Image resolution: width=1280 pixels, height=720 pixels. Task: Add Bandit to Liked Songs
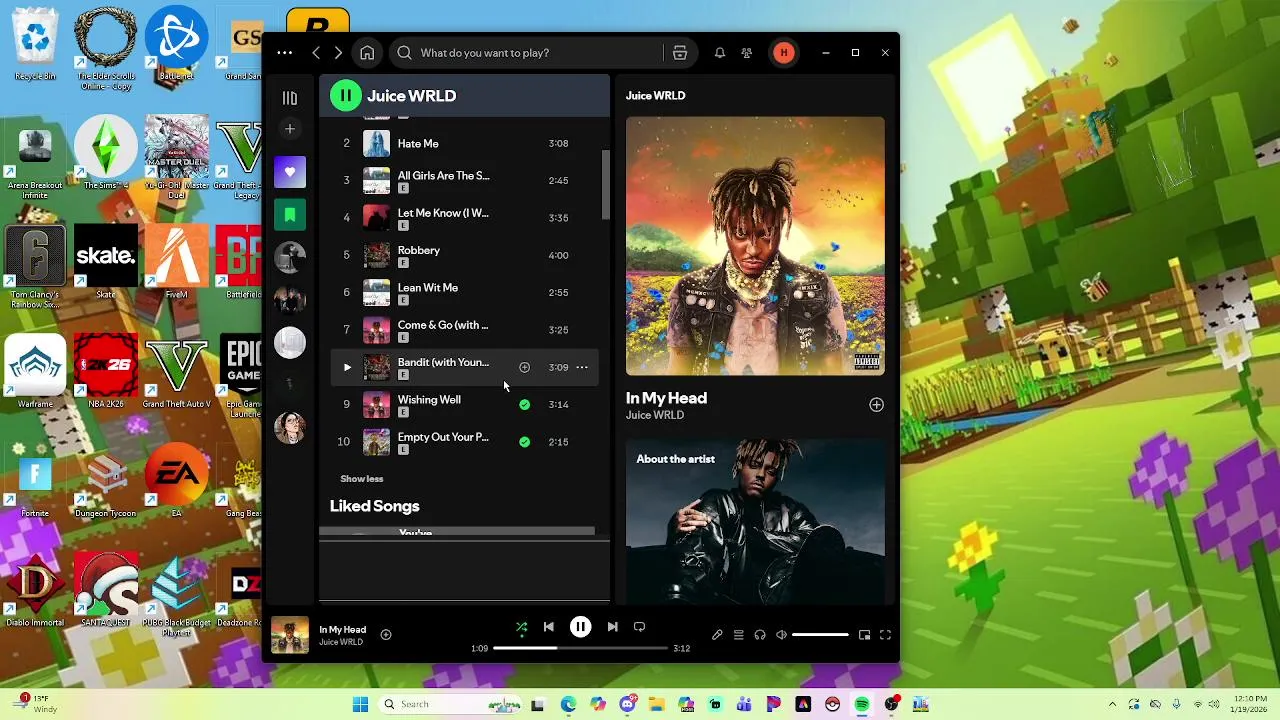524,367
